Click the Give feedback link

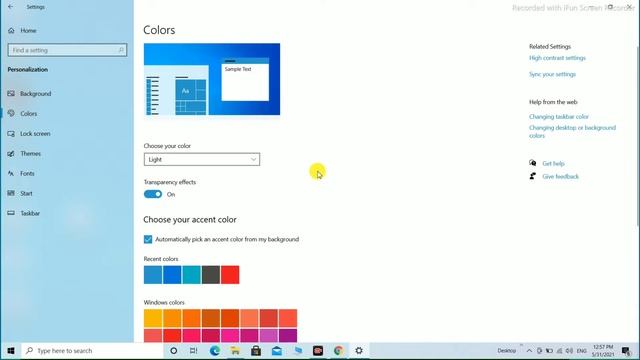560,176
